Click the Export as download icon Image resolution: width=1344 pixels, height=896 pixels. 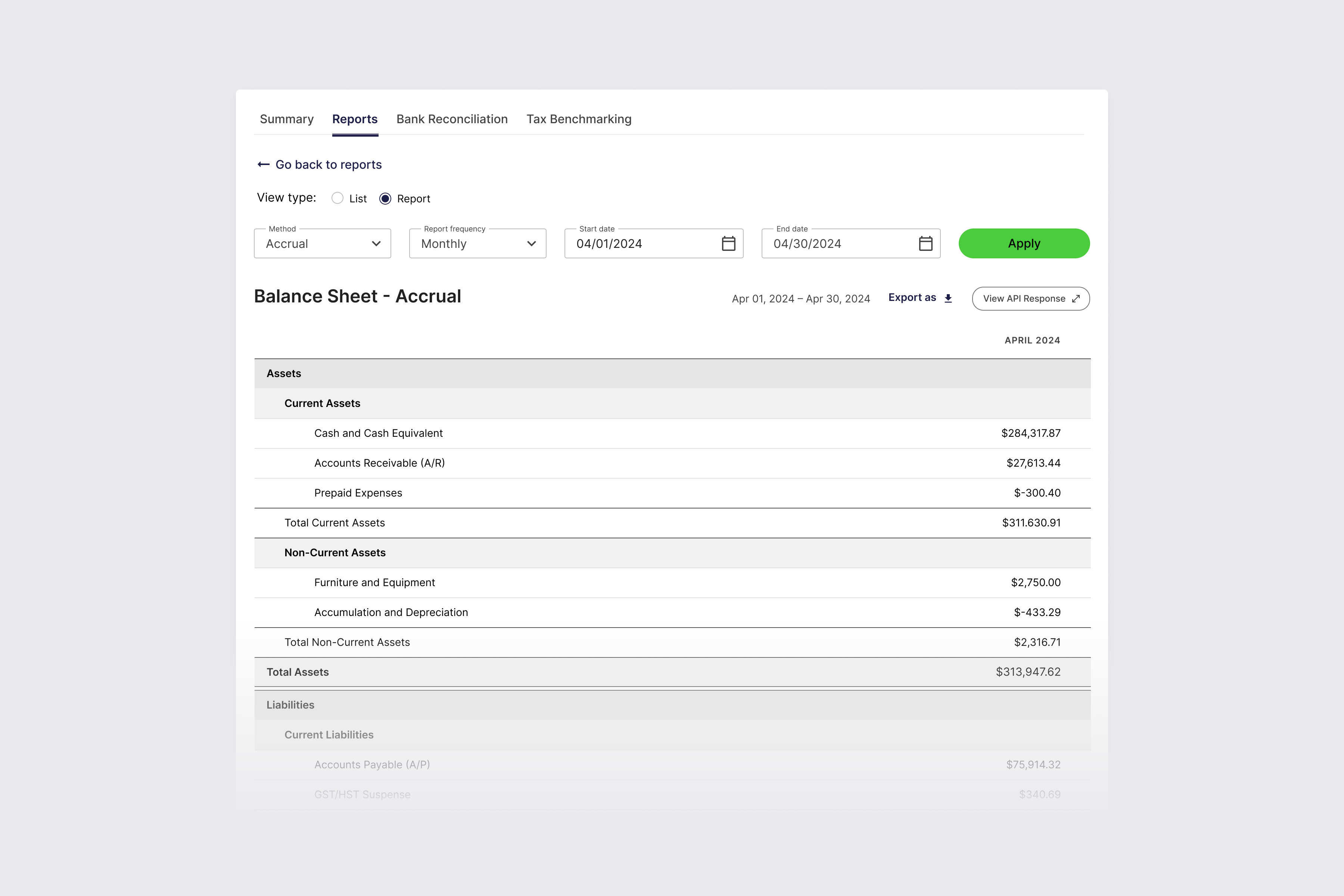click(x=948, y=298)
